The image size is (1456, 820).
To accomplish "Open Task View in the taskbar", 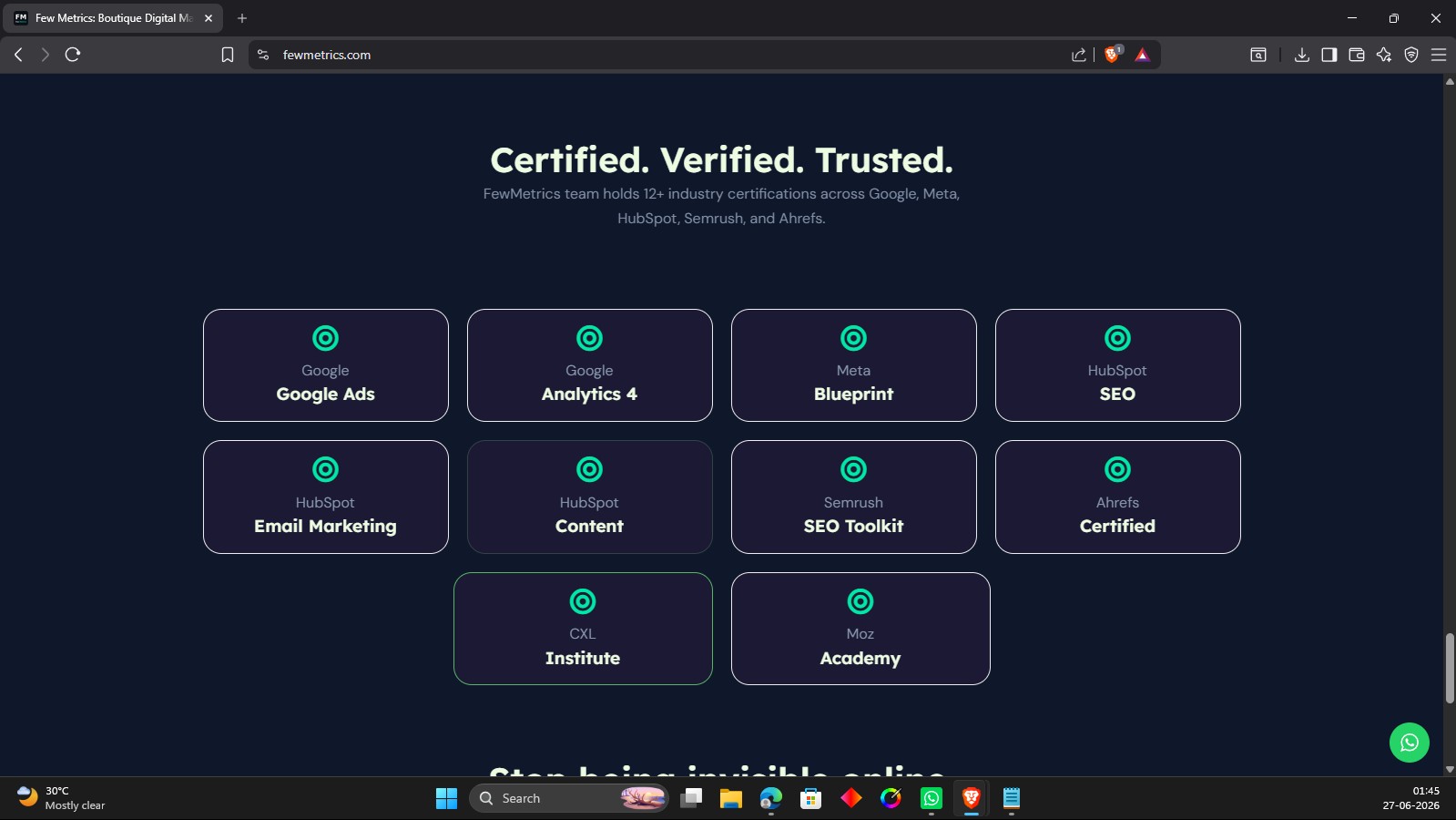I will coord(691,798).
